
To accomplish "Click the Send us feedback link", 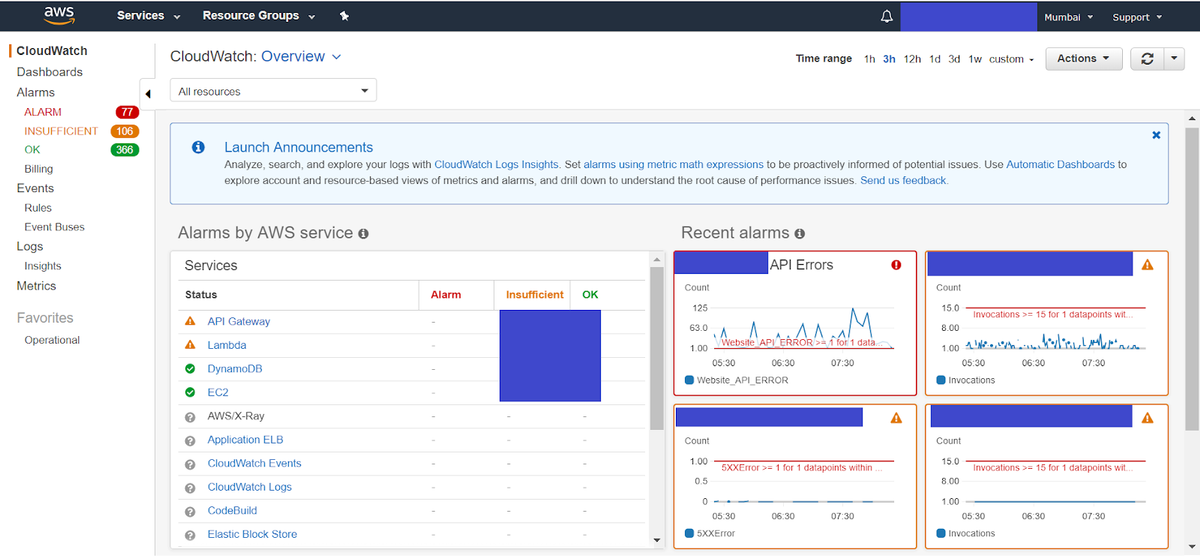I will (x=904, y=180).
